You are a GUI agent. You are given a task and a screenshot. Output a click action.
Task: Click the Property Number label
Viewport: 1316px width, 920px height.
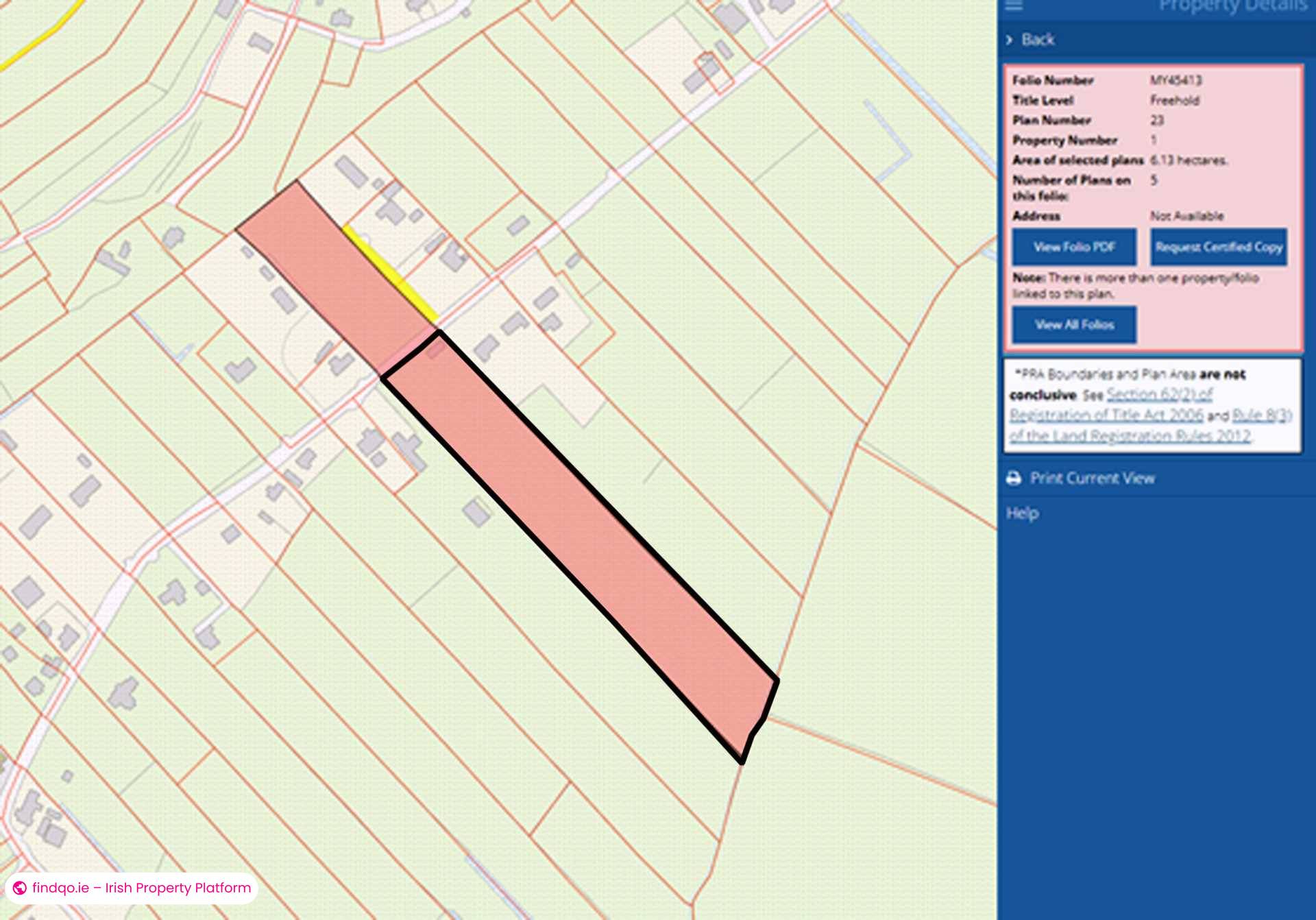1065,140
